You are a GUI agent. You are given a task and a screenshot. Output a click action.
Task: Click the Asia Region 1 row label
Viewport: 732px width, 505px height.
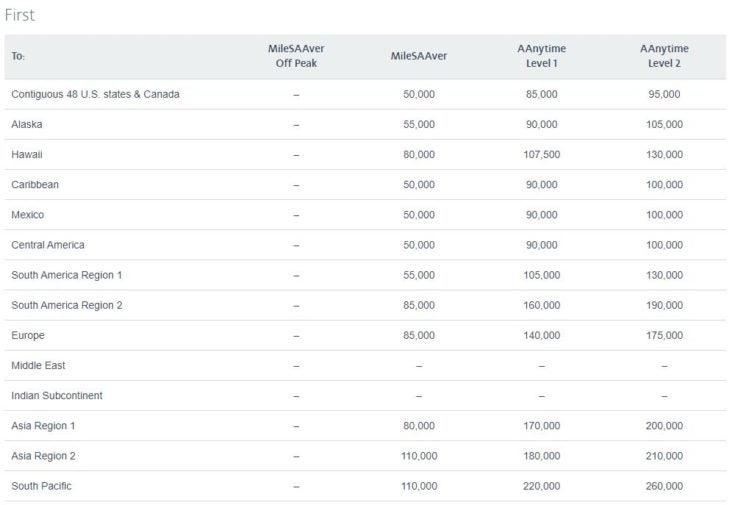pos(43,426)
